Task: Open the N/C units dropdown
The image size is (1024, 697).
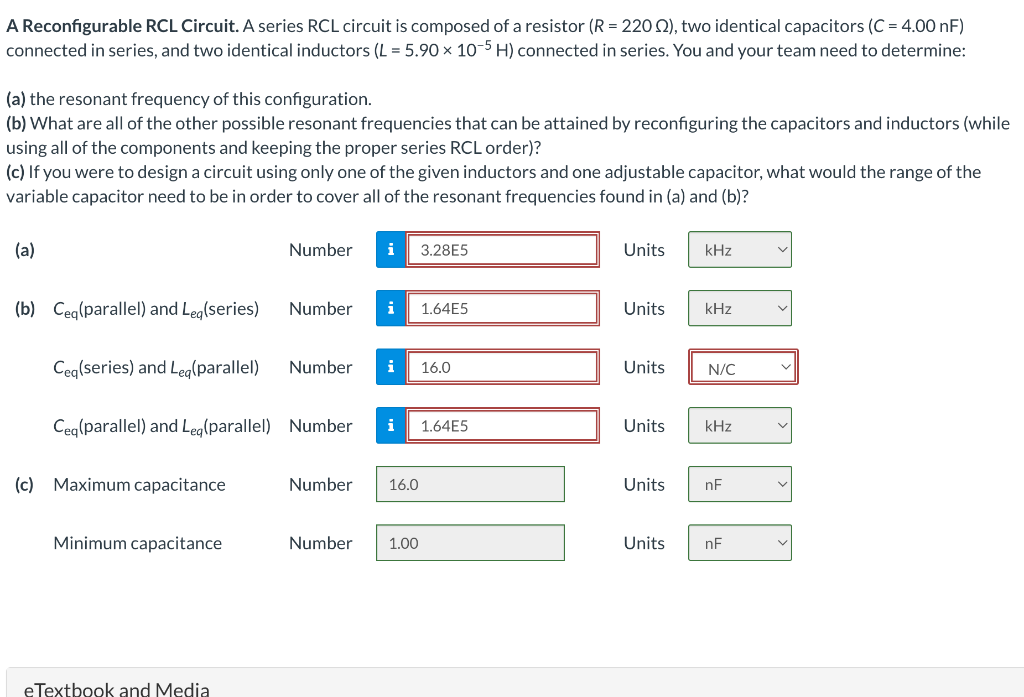Action: coord(742,367)
